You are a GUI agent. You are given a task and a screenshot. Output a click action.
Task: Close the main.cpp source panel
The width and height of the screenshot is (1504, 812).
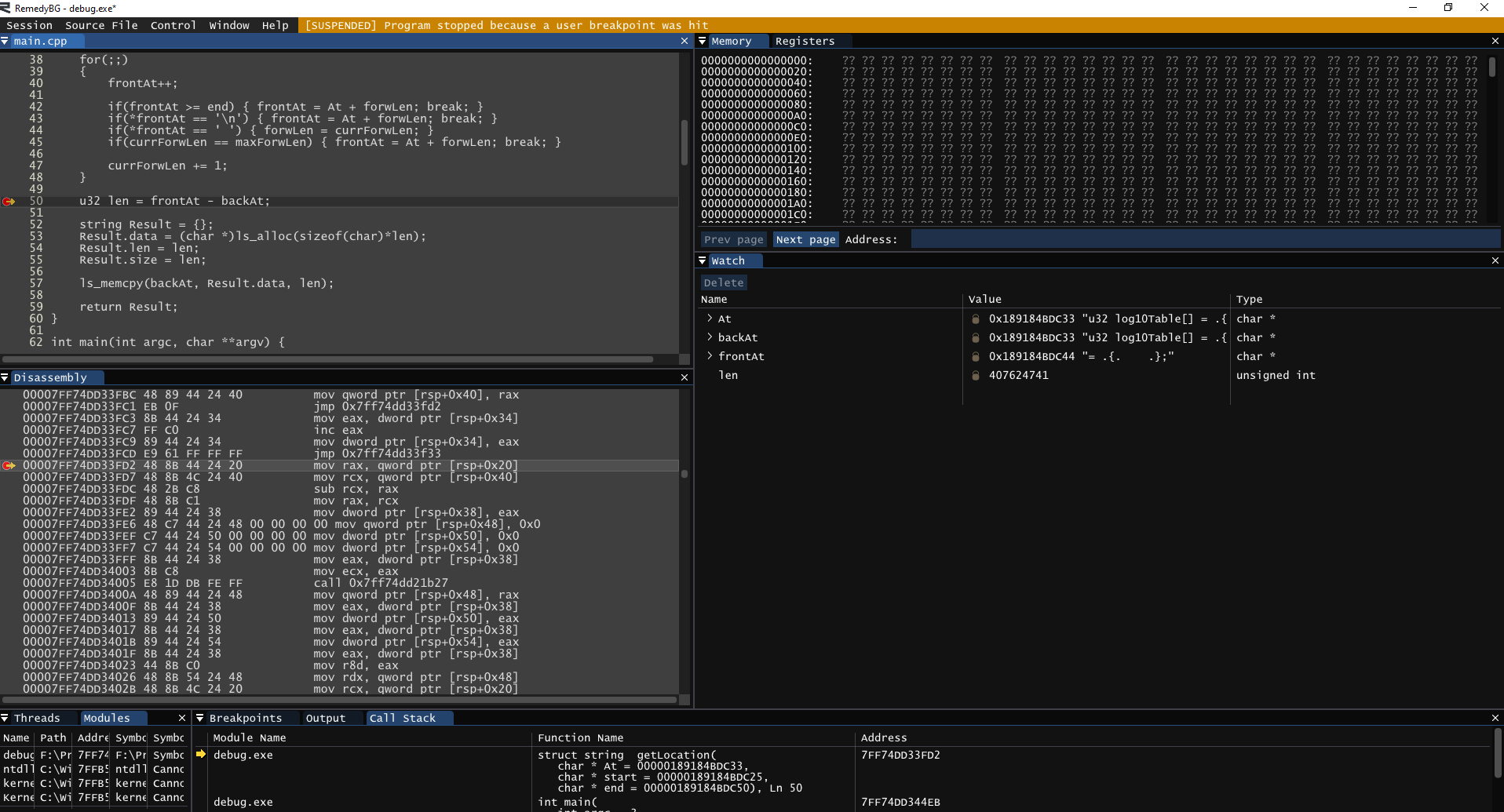click(684, 42)
